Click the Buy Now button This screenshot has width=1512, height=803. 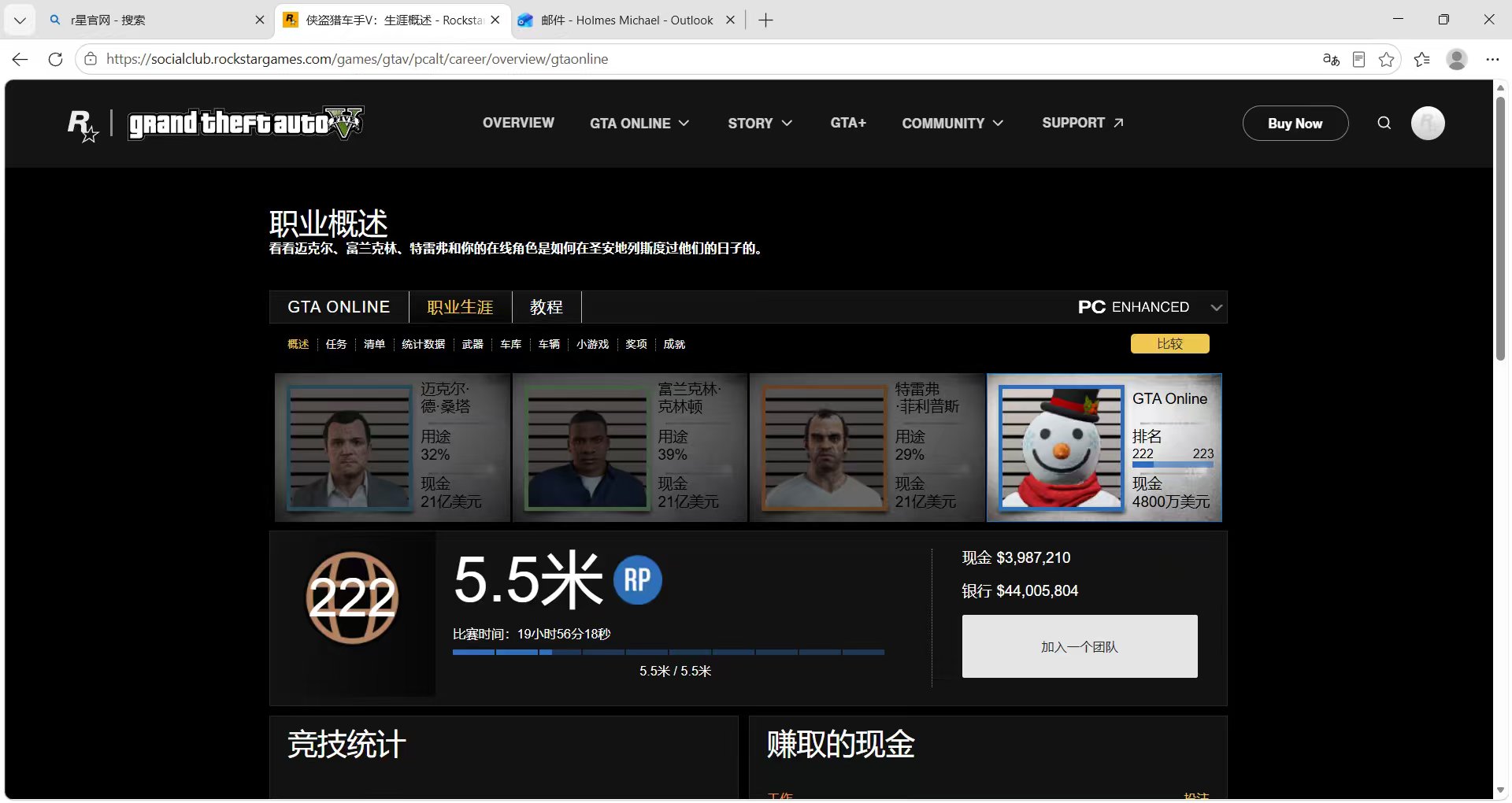tap(1295, 123)
